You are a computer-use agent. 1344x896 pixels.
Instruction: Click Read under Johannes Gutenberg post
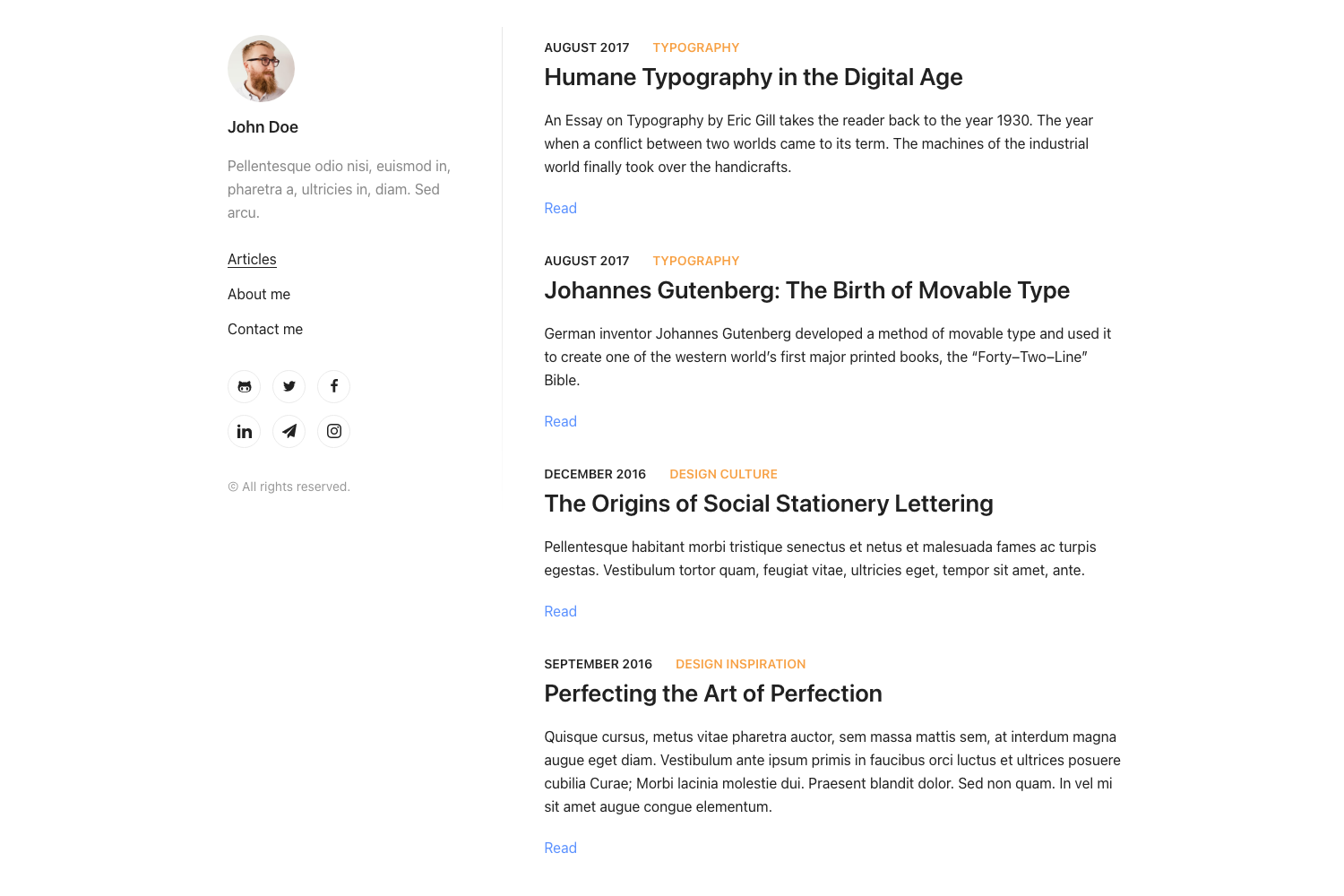(x=560, y=422)
